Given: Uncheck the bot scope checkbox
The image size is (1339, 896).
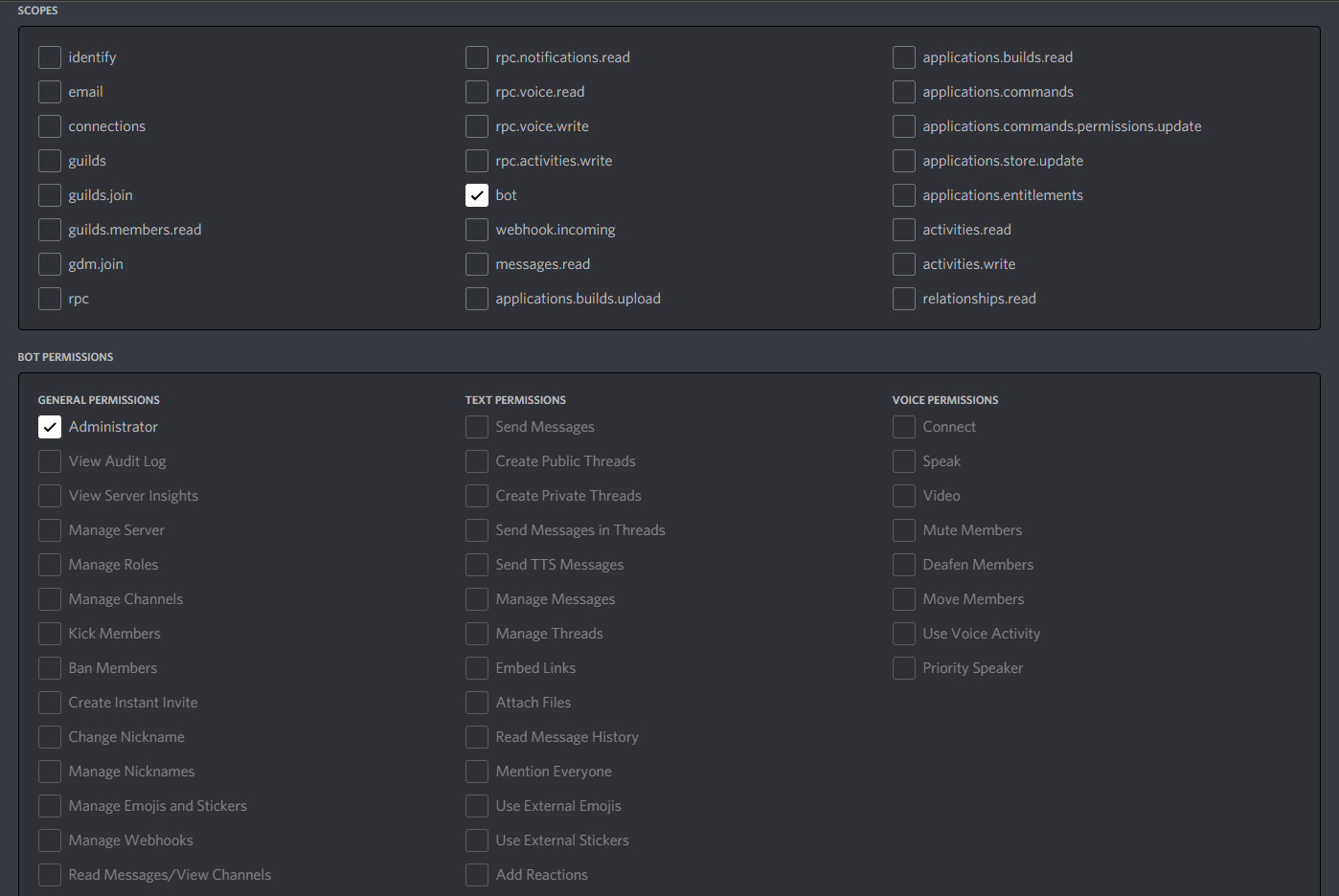Looking at the screenshot, I should pos(477,195).
